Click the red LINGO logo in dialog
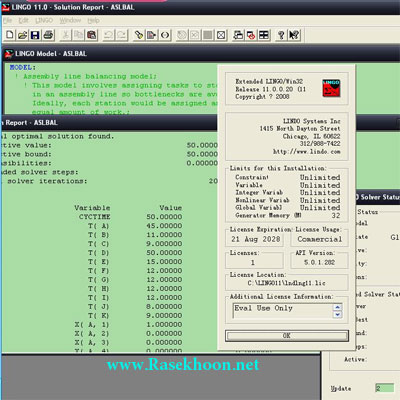The width and height of the screenshot is (400, 400). 331,88
